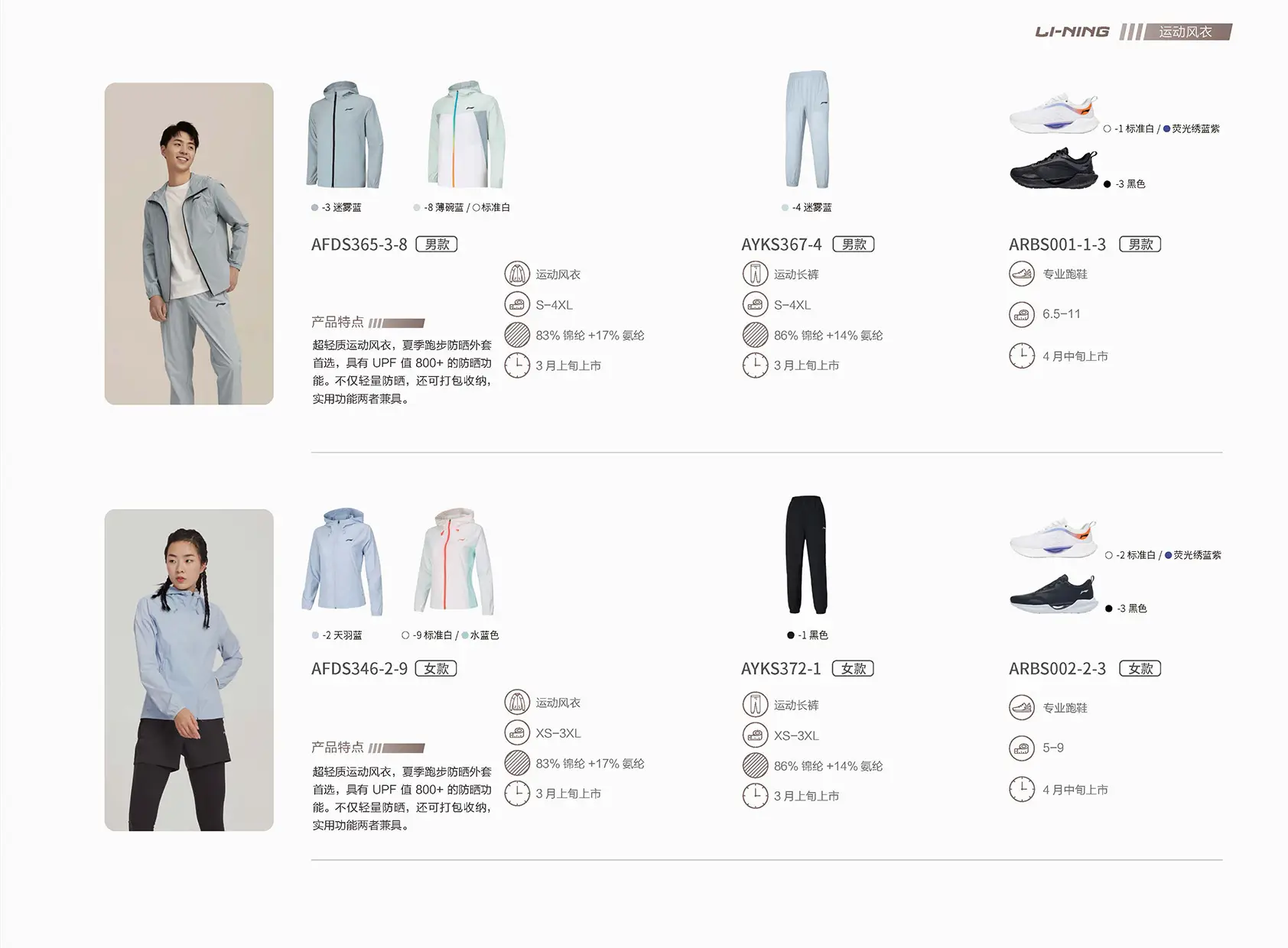The image size is (1288, 948).
Task: Click the 男款 tag beside ARBS001-1-3
Action: (1140, 245)
